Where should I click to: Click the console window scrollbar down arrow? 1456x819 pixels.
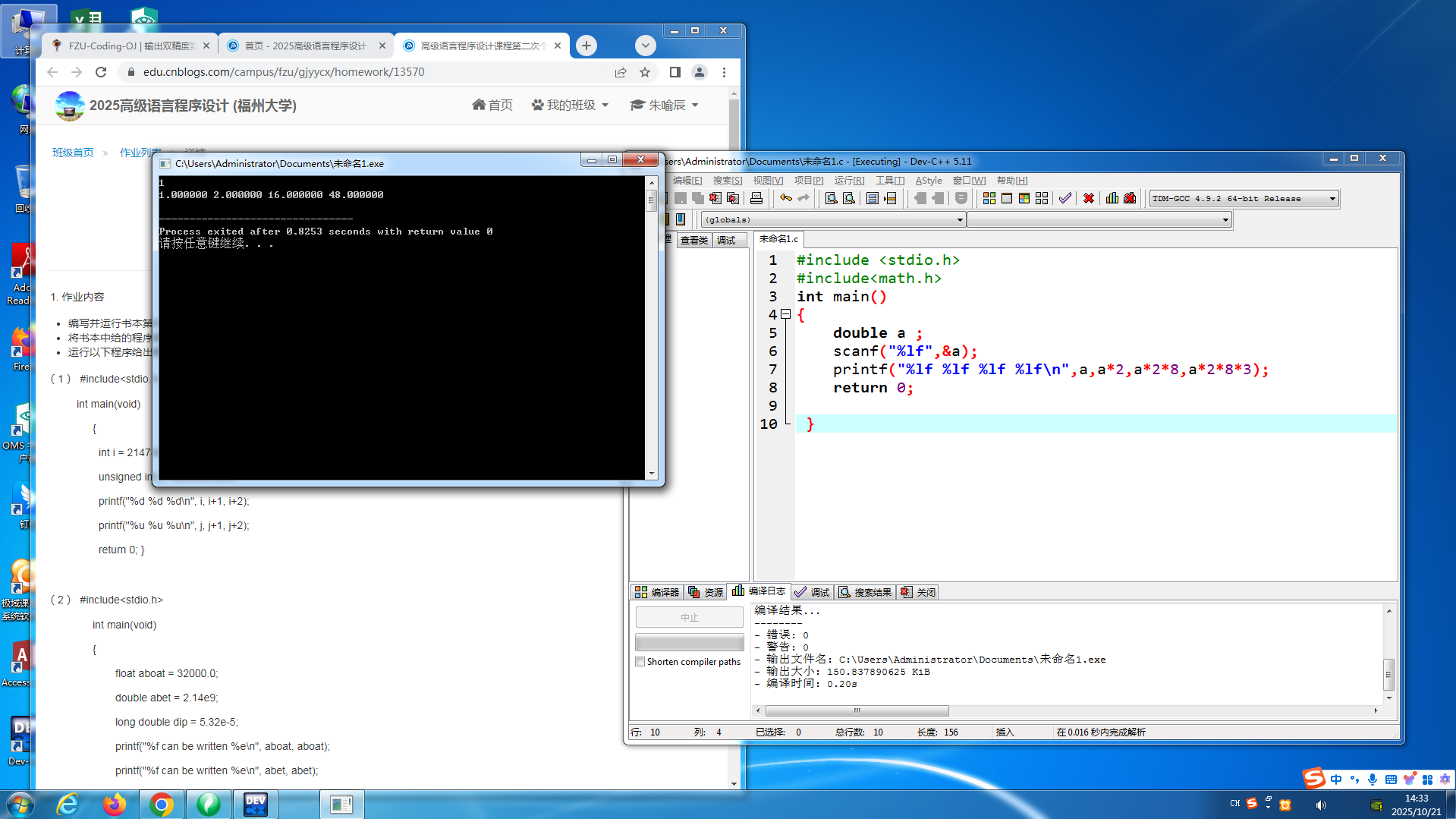coord(651,474)
